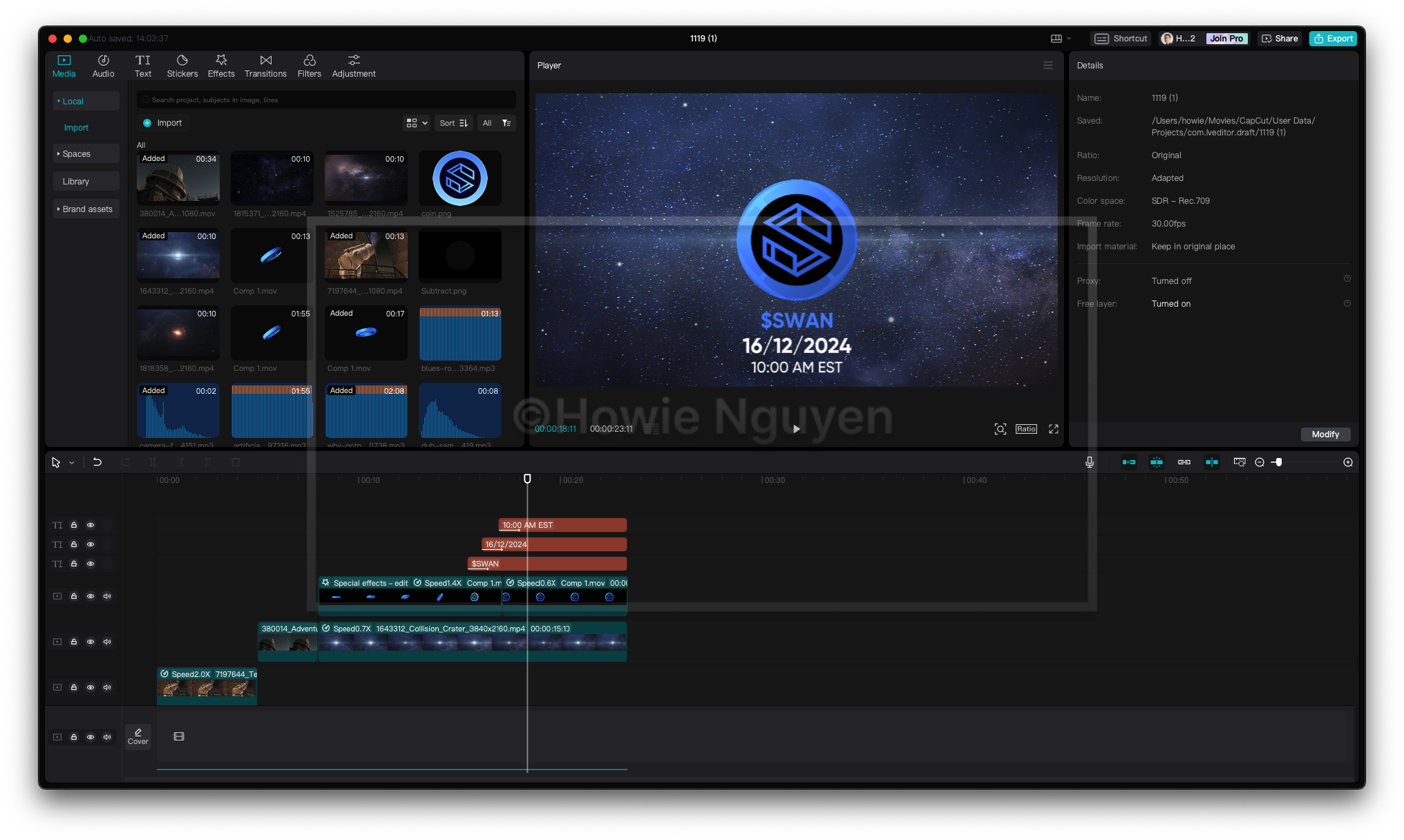
Task: Select the coin.png media thumbnail
Action: (x=459, y=178)
